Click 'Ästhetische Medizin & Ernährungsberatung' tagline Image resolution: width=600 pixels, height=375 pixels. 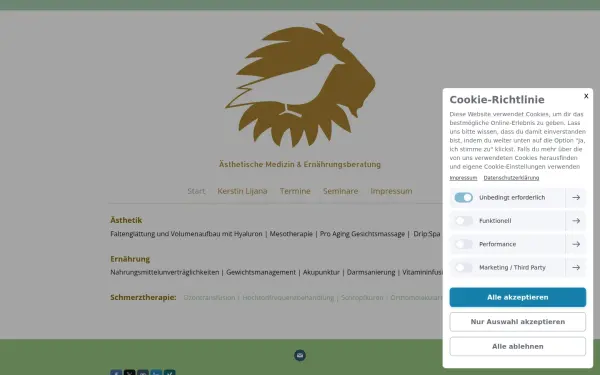[300, 164]
